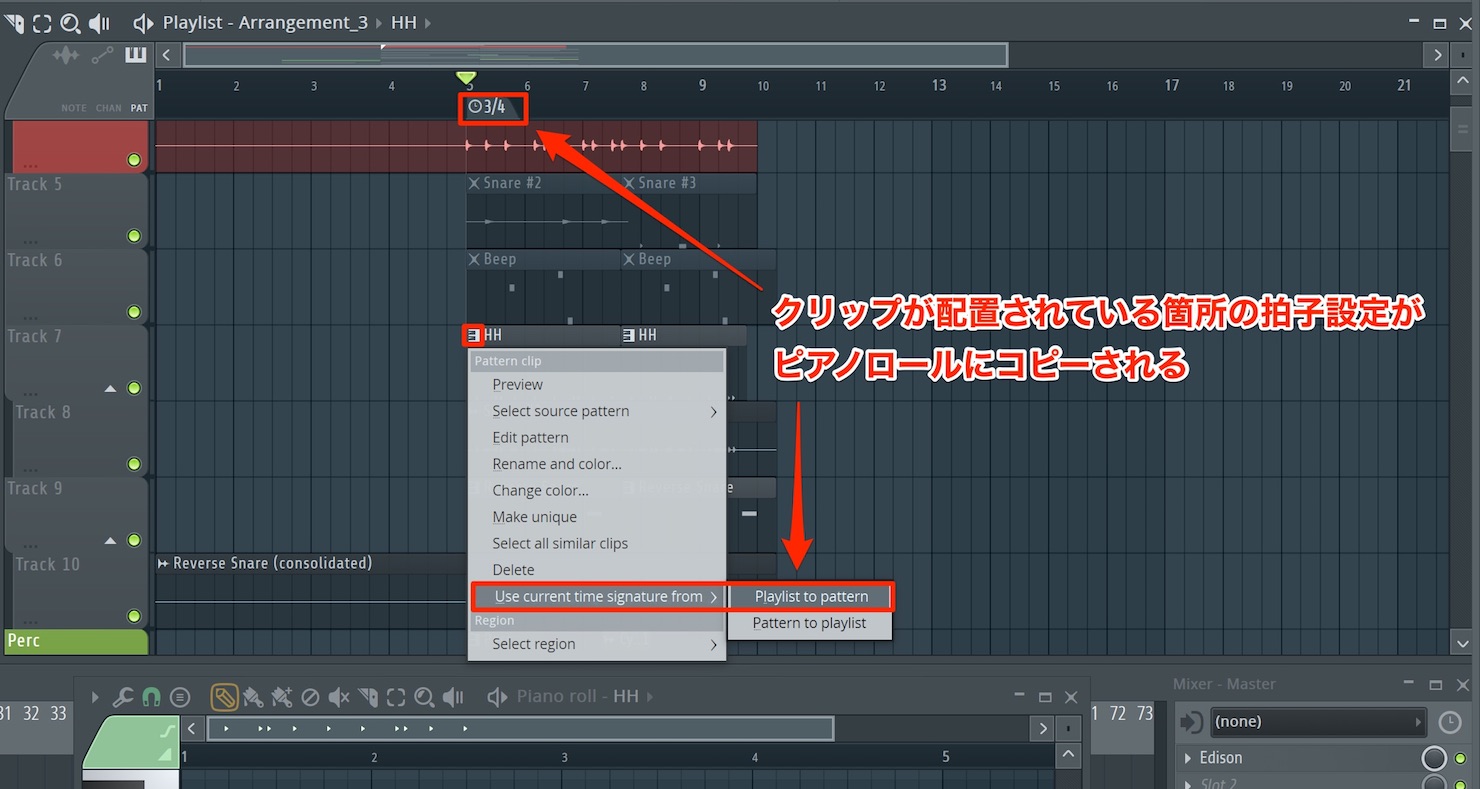The width and height of the screenshot is (1480, 789).
Task: Select Piano roll paint drums tool
Action: [x=281, y=697]
